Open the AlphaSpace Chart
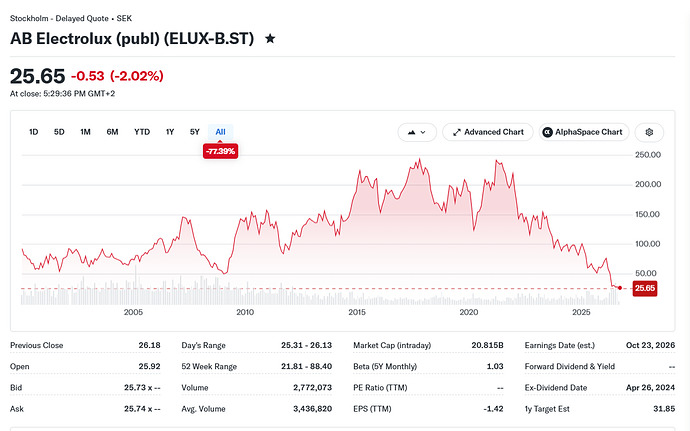The image size is (690, 431). click(584, 132)
